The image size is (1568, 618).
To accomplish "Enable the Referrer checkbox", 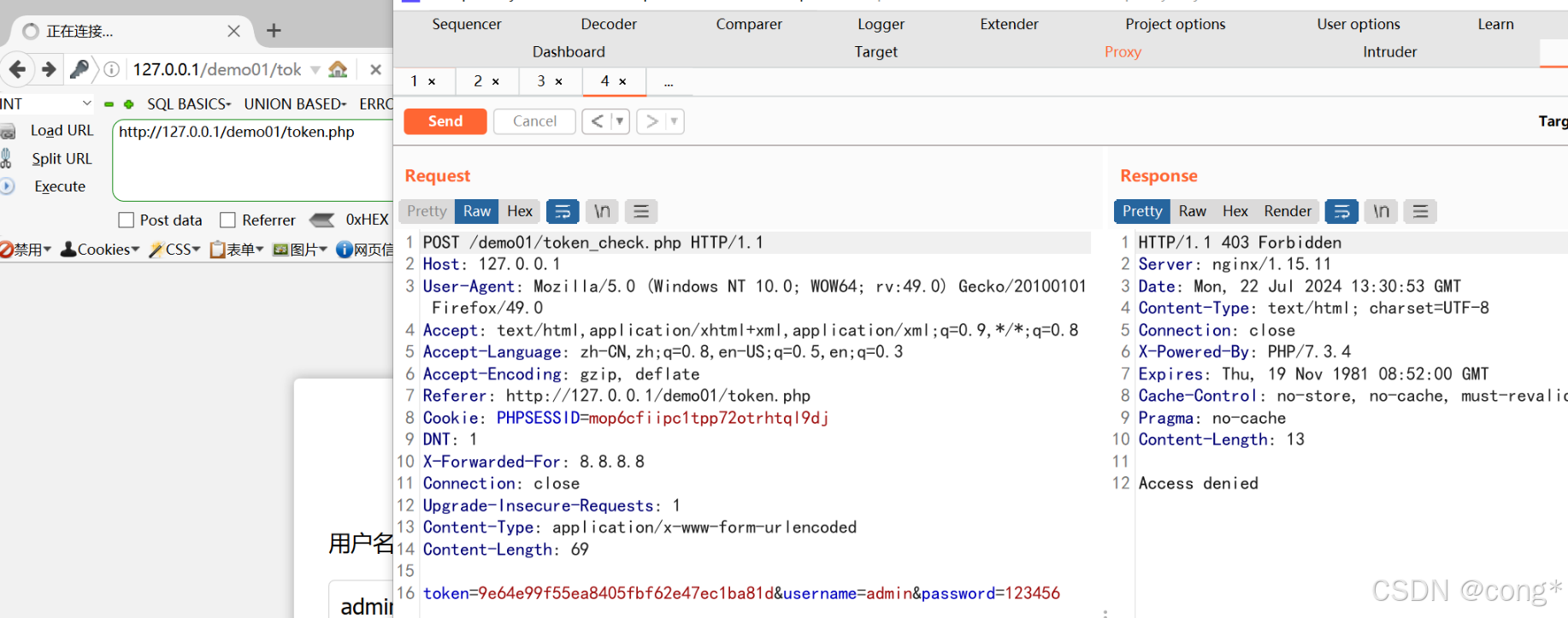I will 227,220.
